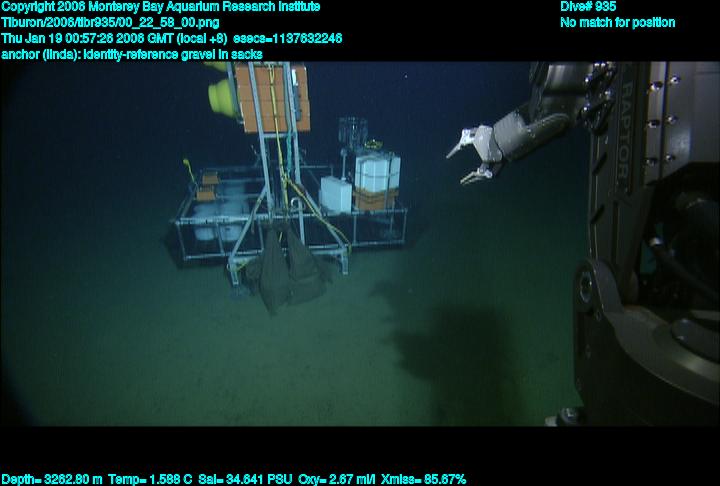Viewport: 720px width, 486px height.
Task: Click the Temp= 1.588 C reading
Action: [x=150, y=479]
